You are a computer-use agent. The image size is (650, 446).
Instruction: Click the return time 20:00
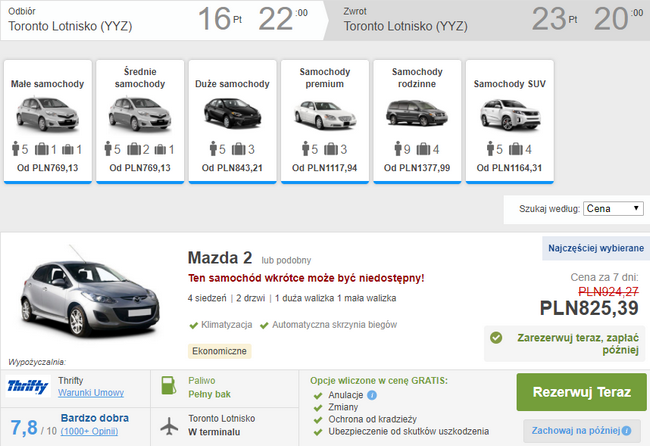click(618, 19)
